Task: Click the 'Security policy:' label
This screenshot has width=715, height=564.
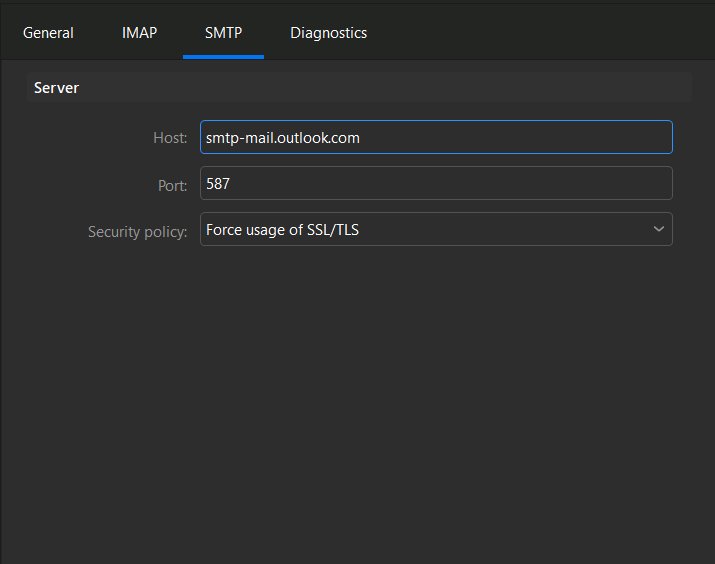Action: [x=137, y=232]
